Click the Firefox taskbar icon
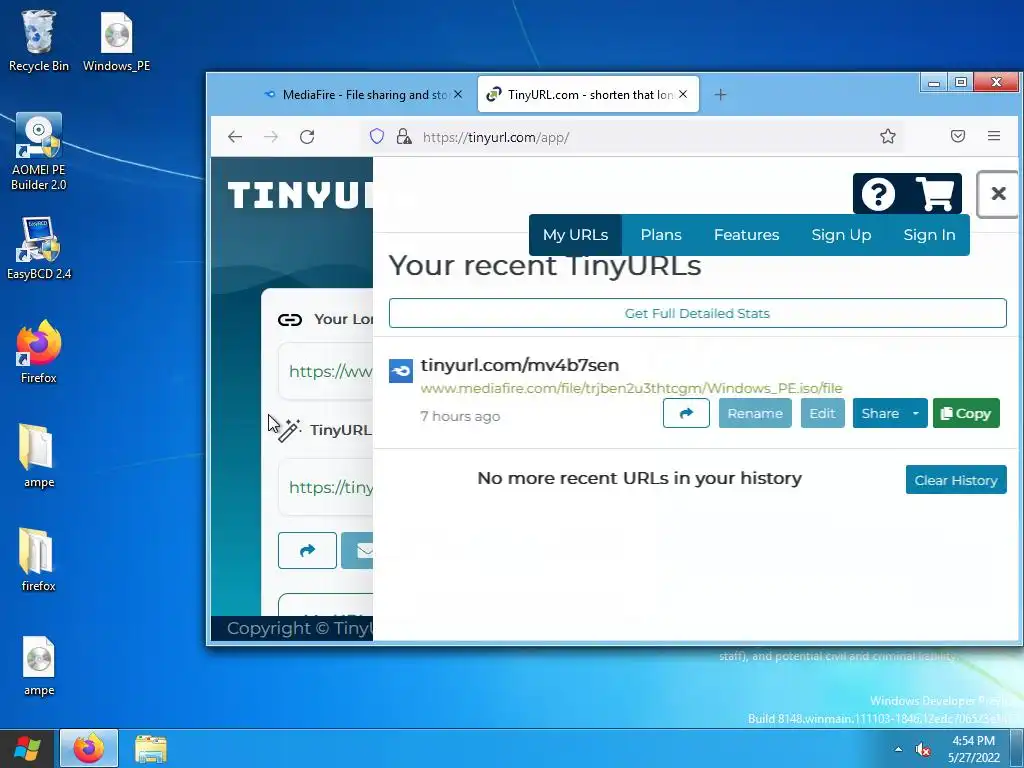 point(89,748)
